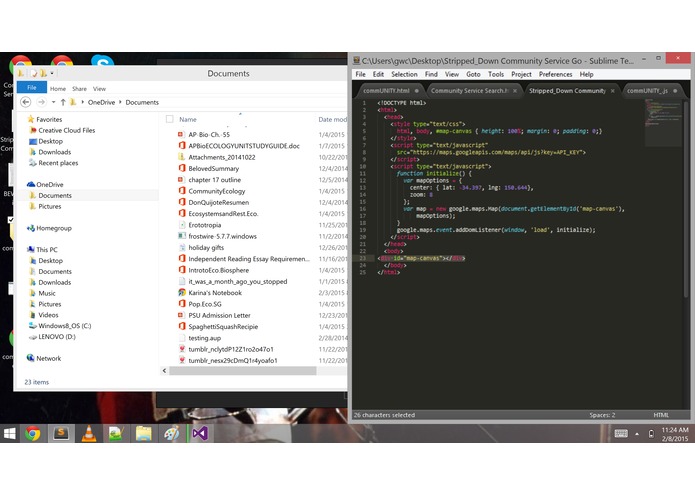This screenshot has width=695, height=494.
Task: Select APBioECOLOGYUNITSTUDYGUIDE.doc file
Action: pyautogui.click(x=244, y=146)
